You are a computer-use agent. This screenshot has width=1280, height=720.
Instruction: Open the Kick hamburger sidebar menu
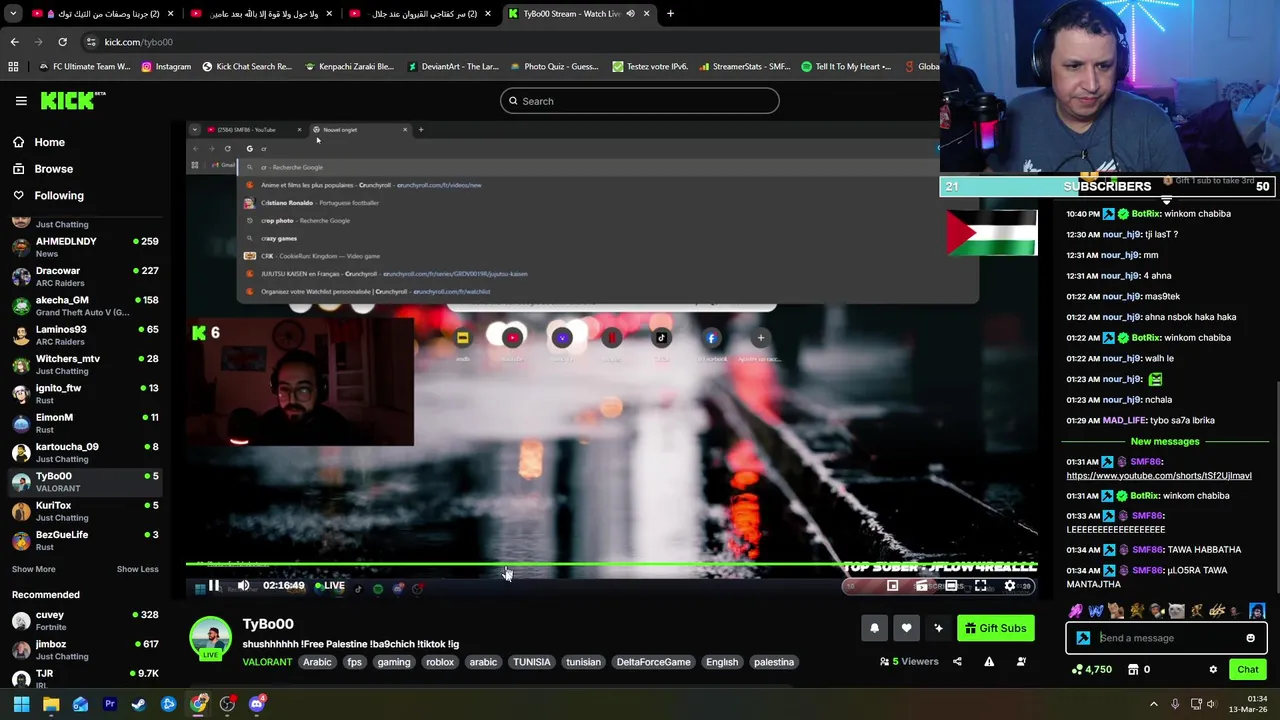(x=21, y=100)
